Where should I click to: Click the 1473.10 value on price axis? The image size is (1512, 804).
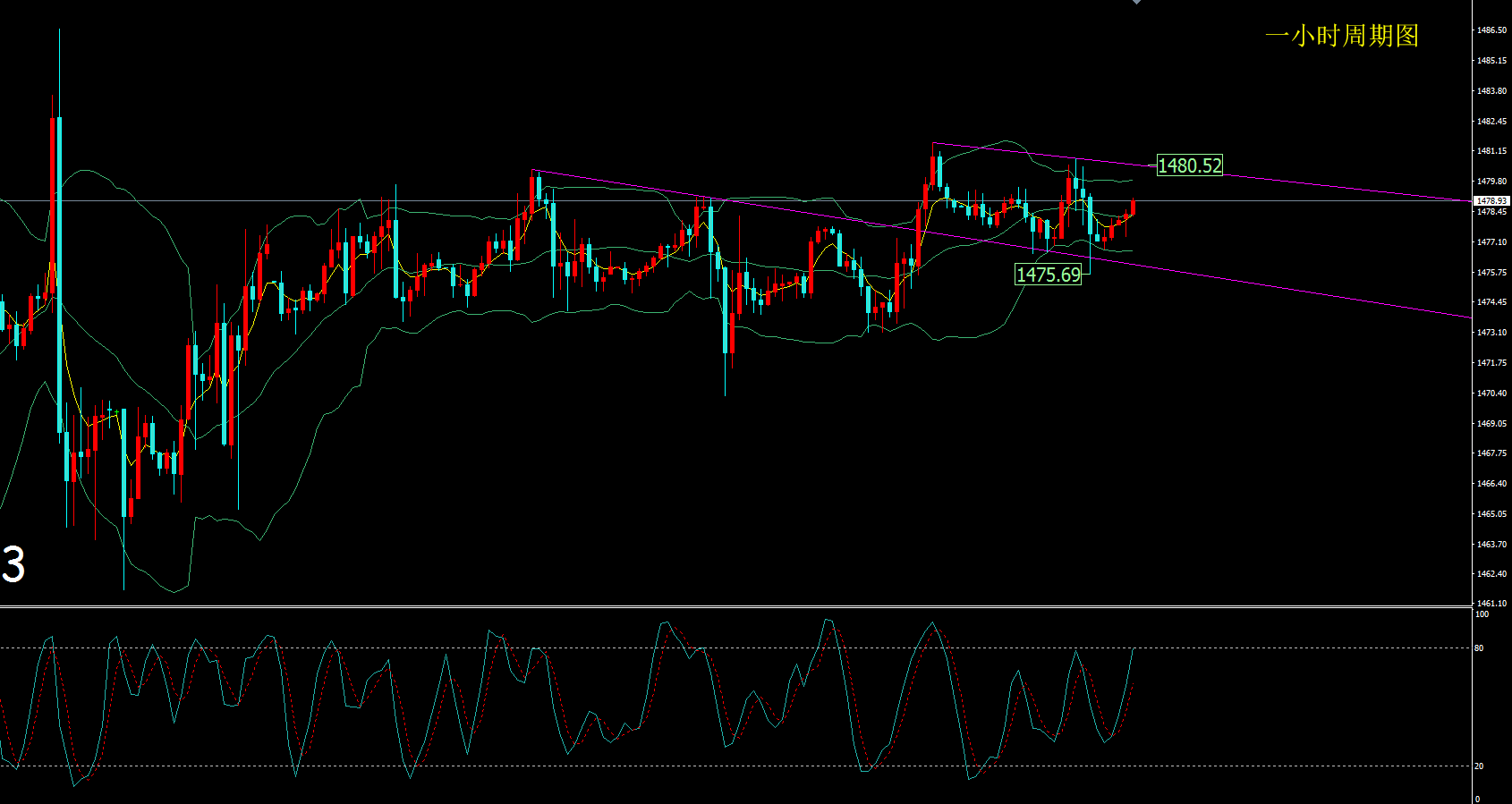pos(1491,333)
